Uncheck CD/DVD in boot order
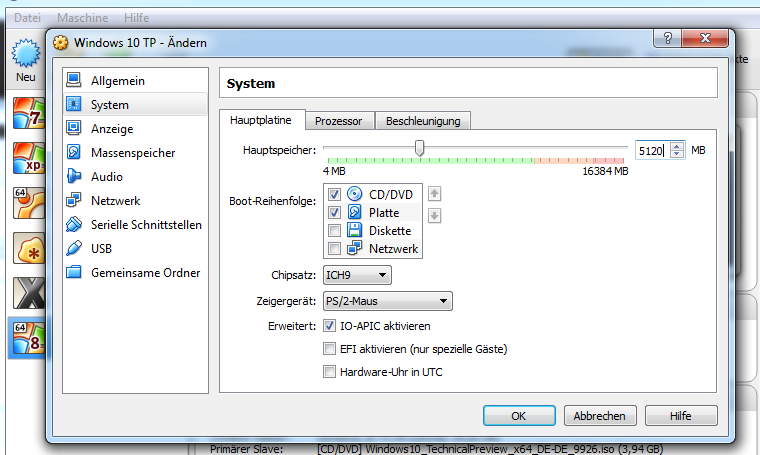Viewport: 760px width, 455px height. (x=334, y=194)
